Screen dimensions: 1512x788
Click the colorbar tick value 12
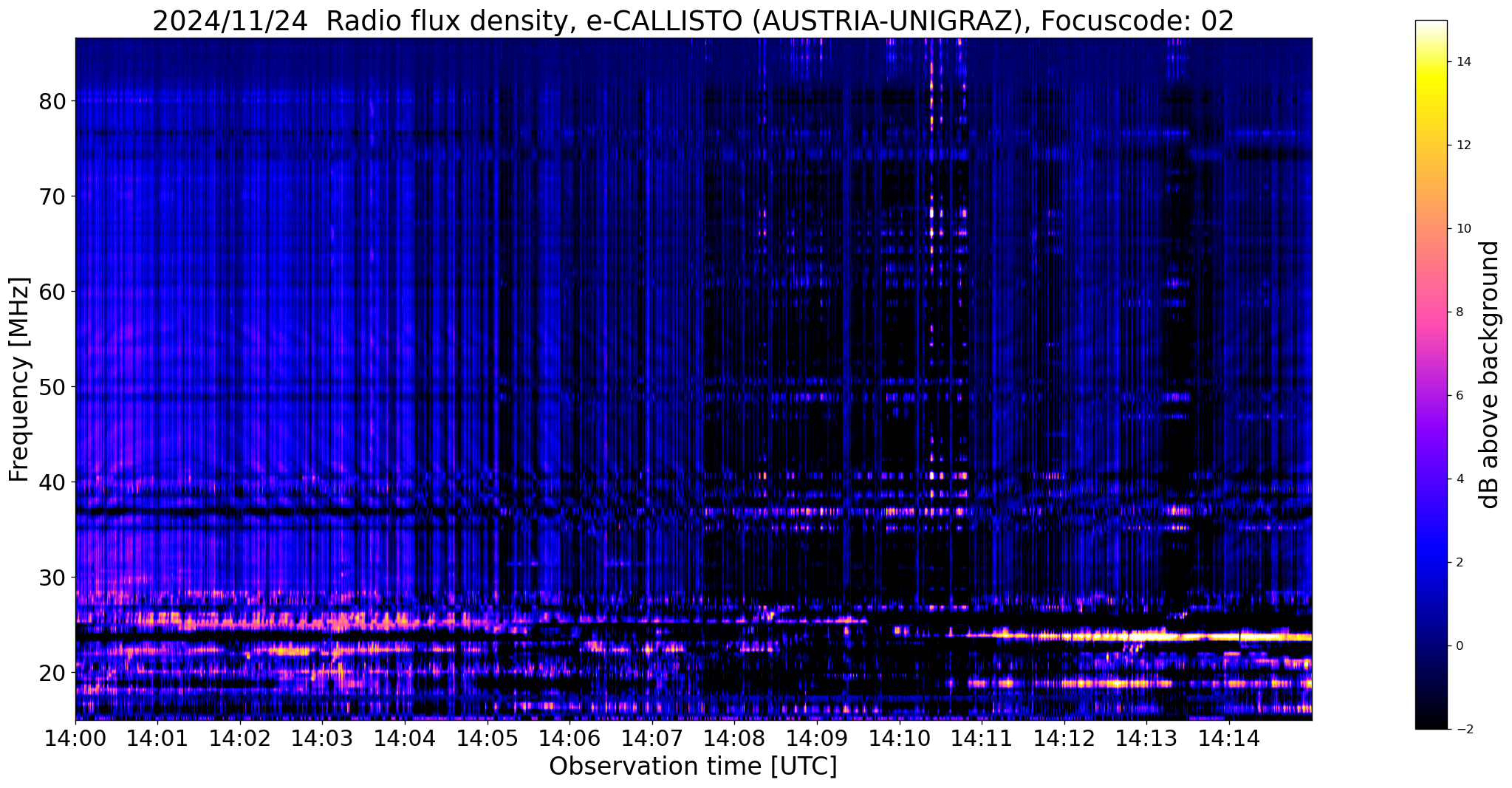tap(1462, 145)
